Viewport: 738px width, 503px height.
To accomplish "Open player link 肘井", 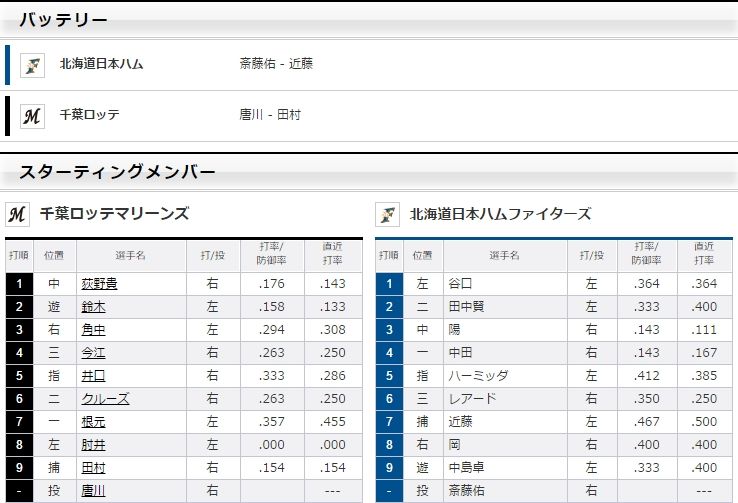I will point(93,445).
